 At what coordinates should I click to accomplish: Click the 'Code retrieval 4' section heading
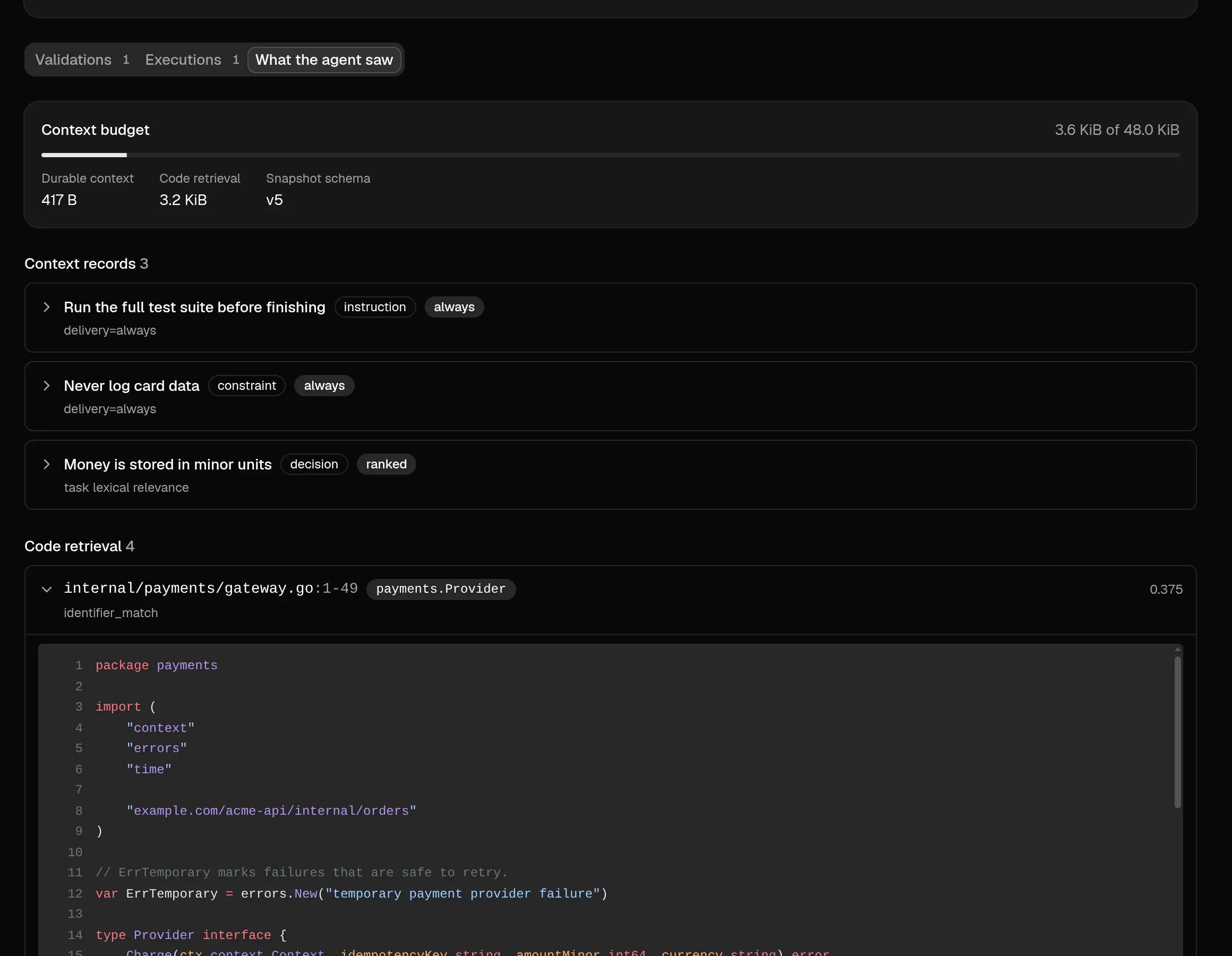(x=80, y=547)
